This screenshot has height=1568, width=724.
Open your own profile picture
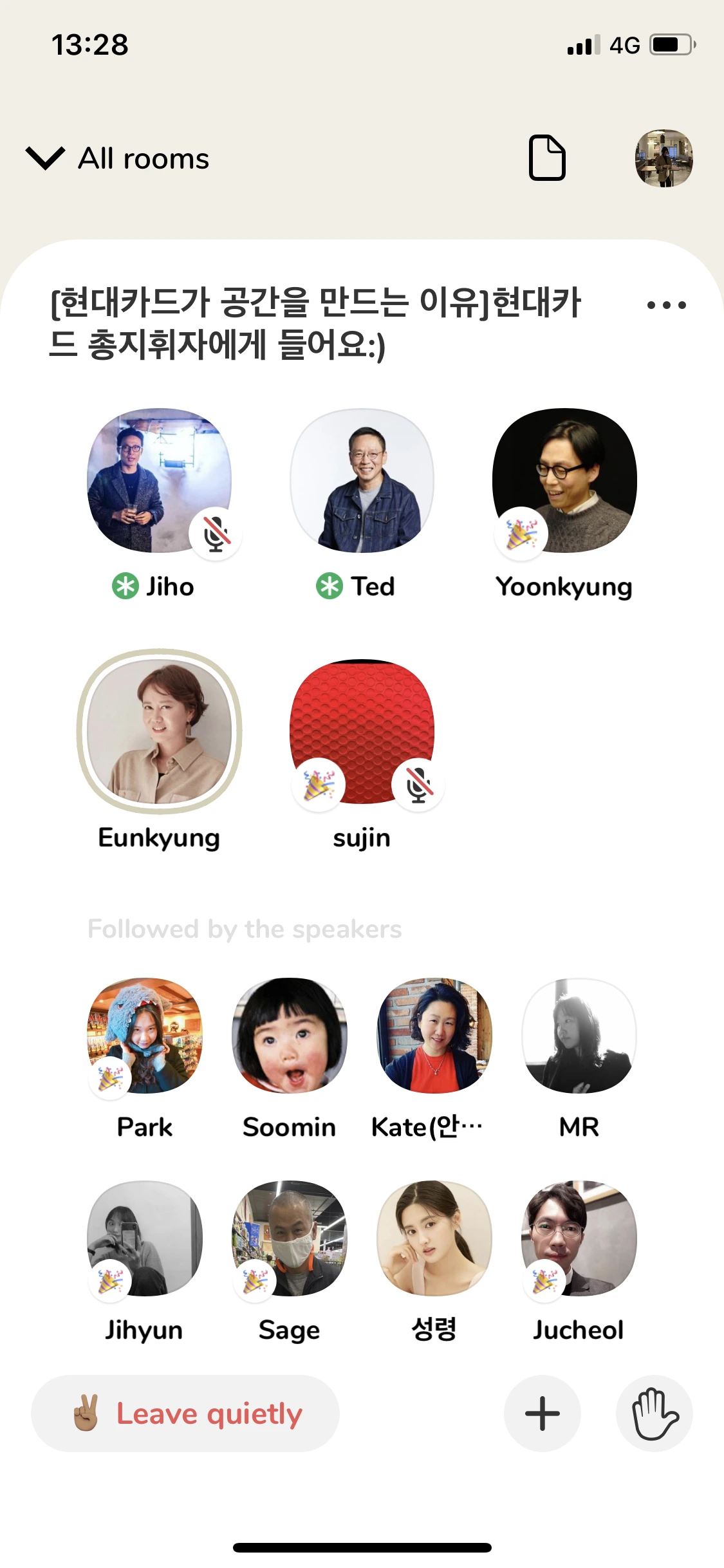[x=664, y=158]
